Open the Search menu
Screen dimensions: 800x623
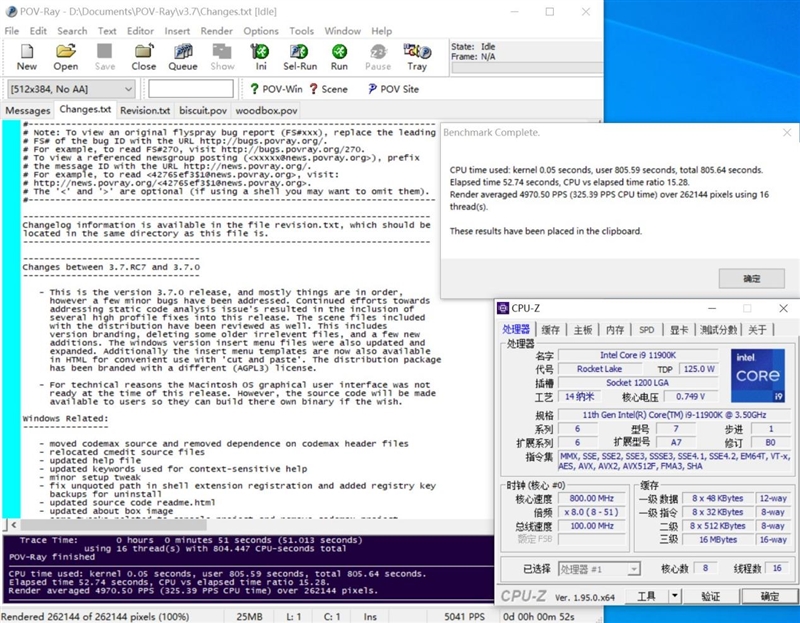tap(72, 31)
